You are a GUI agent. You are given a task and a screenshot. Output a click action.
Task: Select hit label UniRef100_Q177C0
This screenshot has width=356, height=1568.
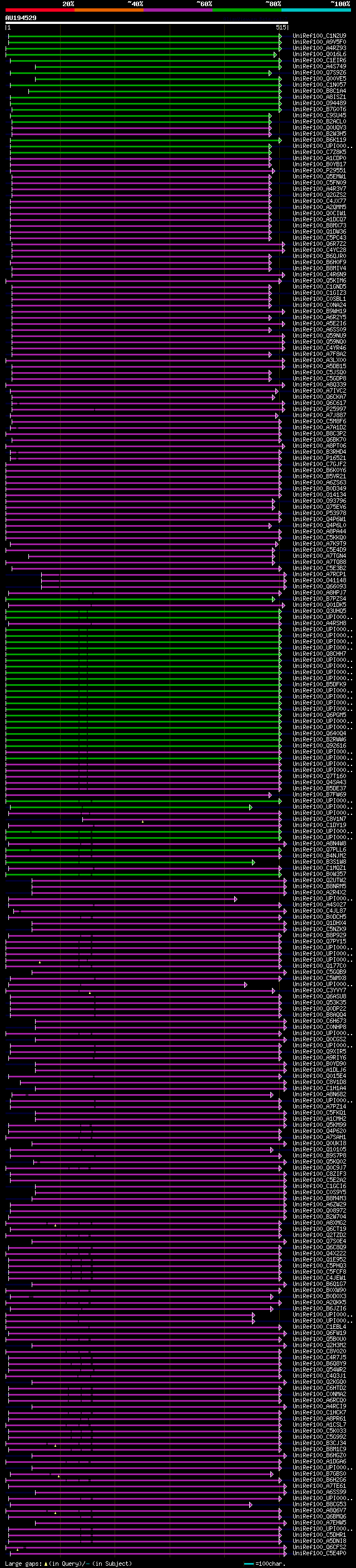click(319, 966)
